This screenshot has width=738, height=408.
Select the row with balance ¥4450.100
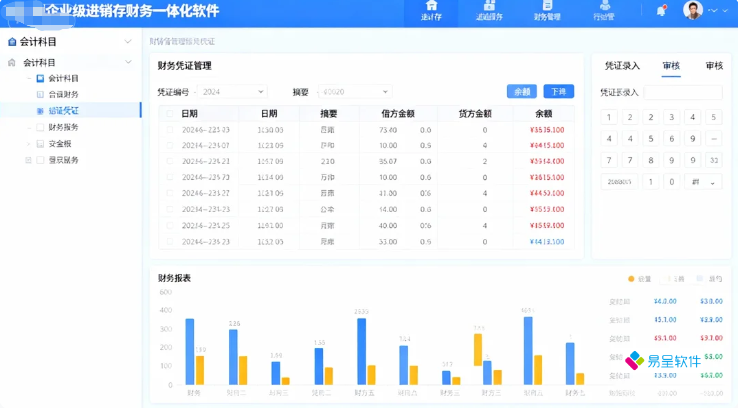(169, 193)
